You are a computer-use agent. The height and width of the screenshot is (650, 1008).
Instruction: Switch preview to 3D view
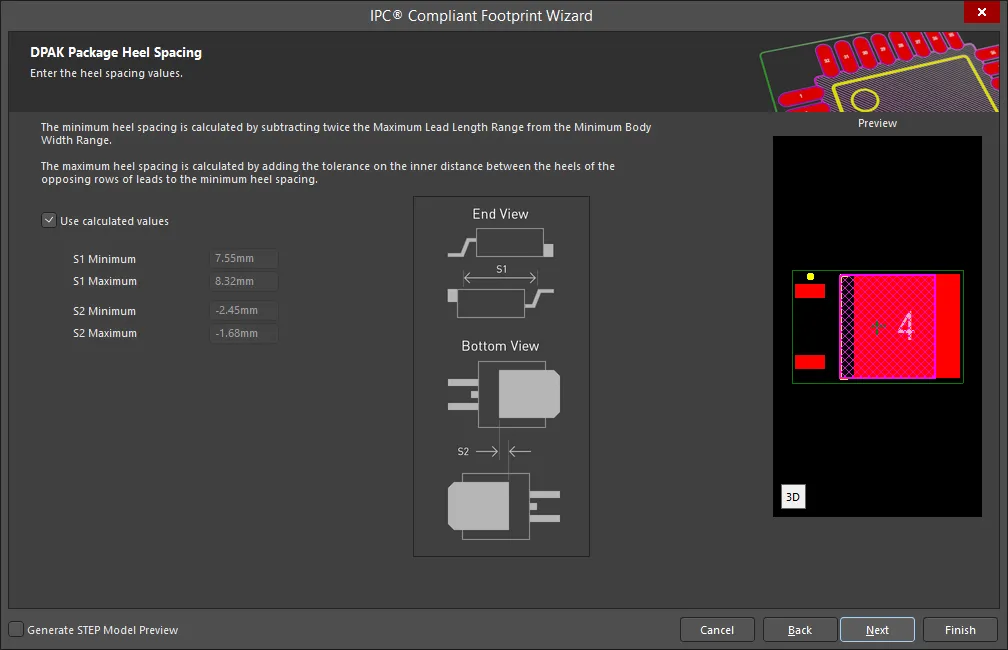coord(793,496)
